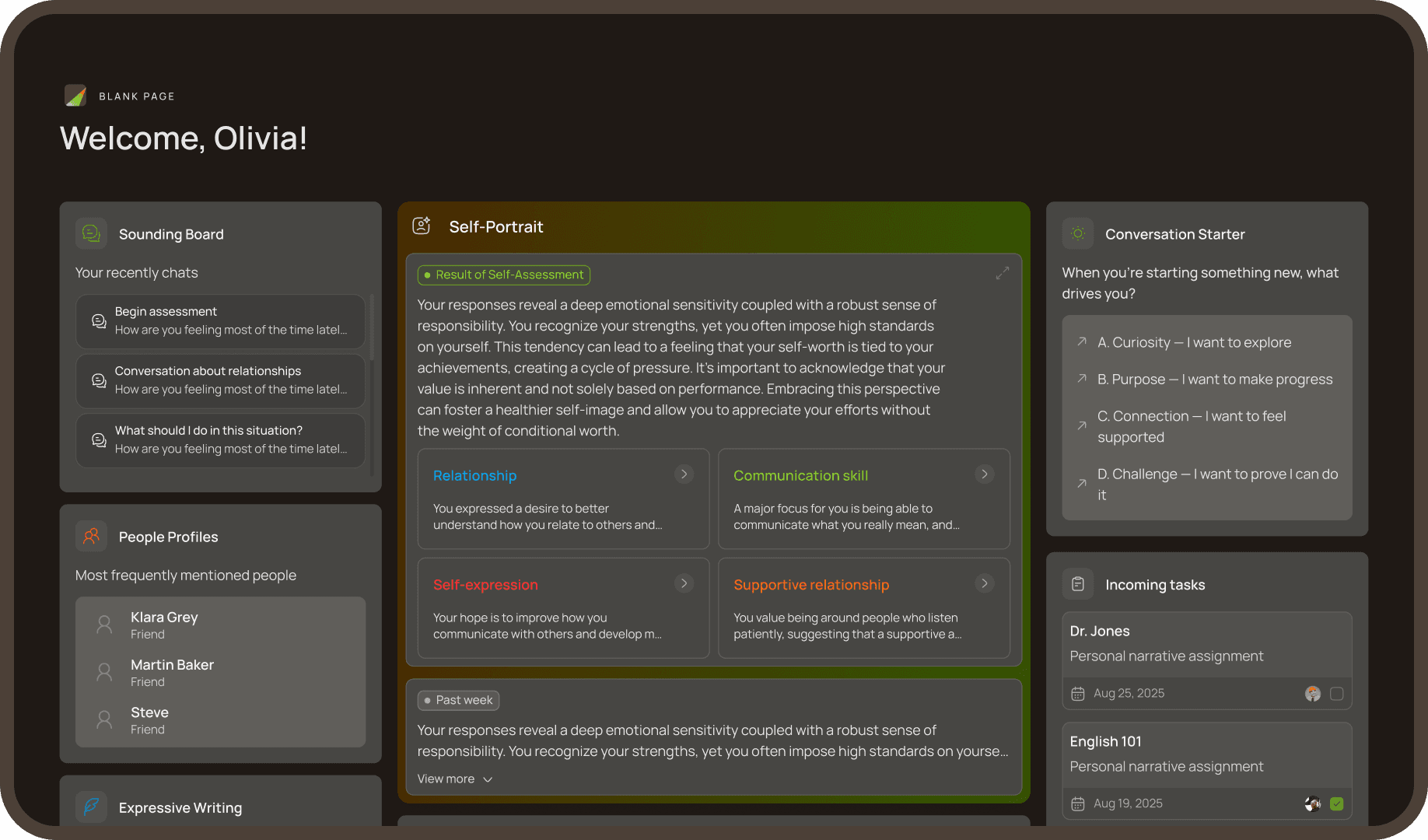Open the Dr. Jones task card
This screenshot has width=1428, height=840.
1207,660
